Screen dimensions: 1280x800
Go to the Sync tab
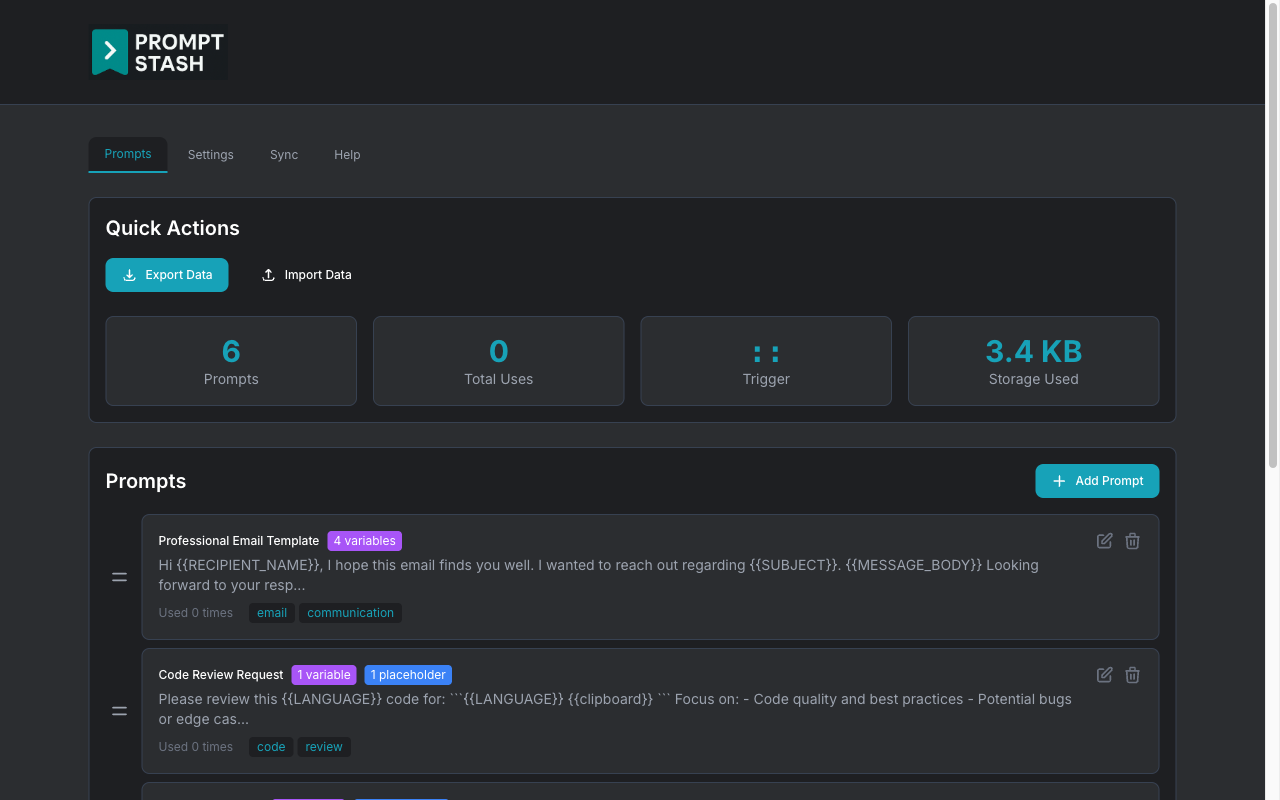tap(284, 155)
